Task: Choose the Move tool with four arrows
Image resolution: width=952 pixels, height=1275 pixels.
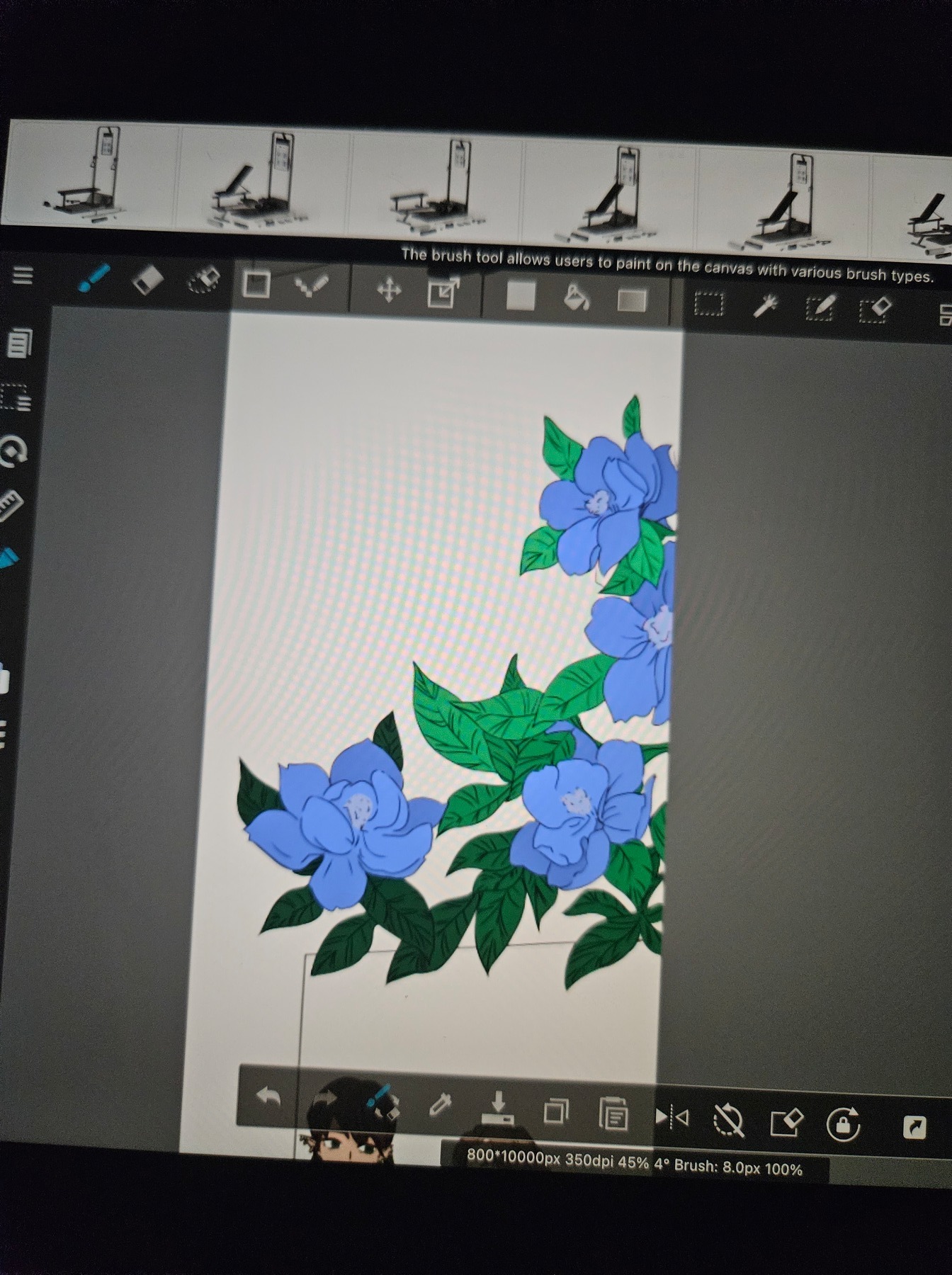Action: (x=388, y=290)
